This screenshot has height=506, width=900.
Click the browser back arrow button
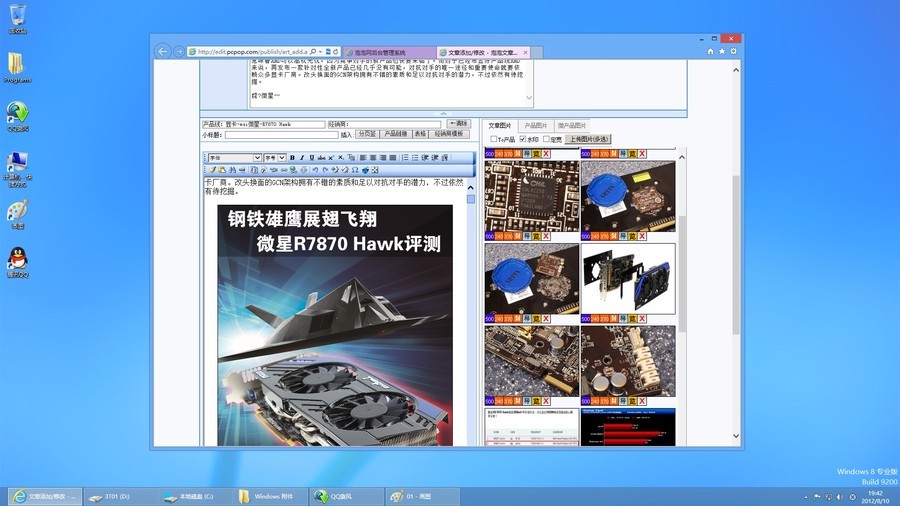click(163, 51)
